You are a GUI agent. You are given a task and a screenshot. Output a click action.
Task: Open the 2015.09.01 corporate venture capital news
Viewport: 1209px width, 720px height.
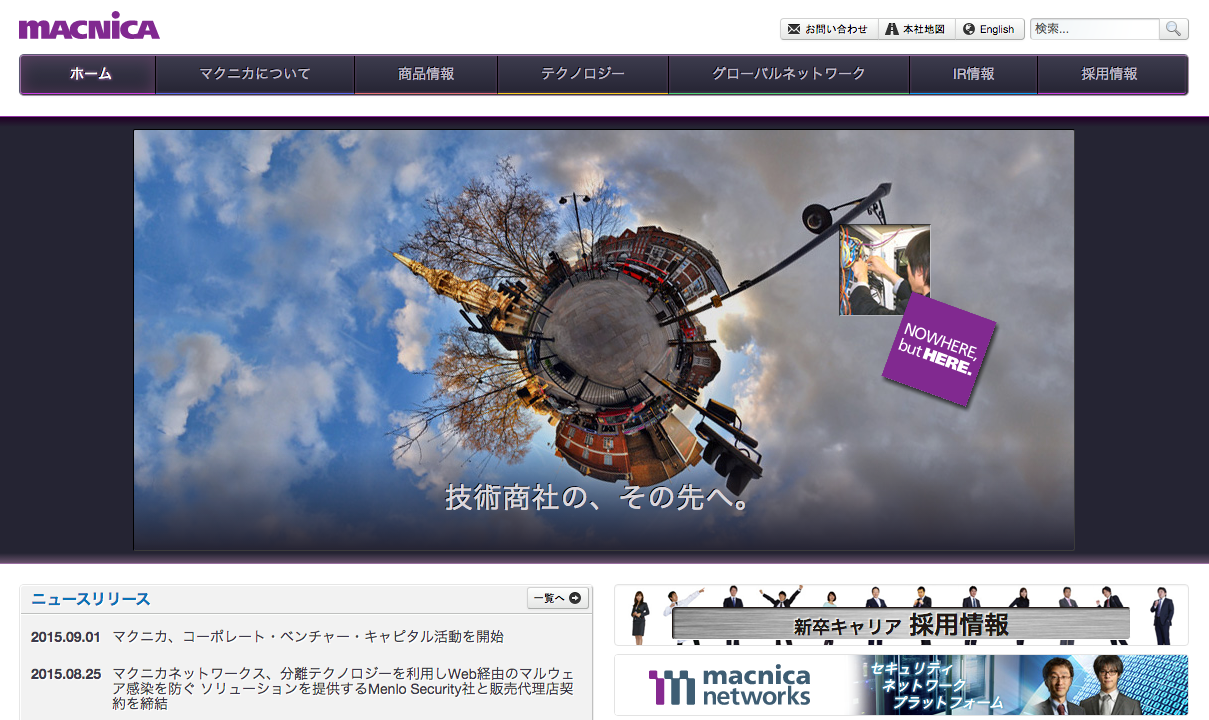click(308, 636)
